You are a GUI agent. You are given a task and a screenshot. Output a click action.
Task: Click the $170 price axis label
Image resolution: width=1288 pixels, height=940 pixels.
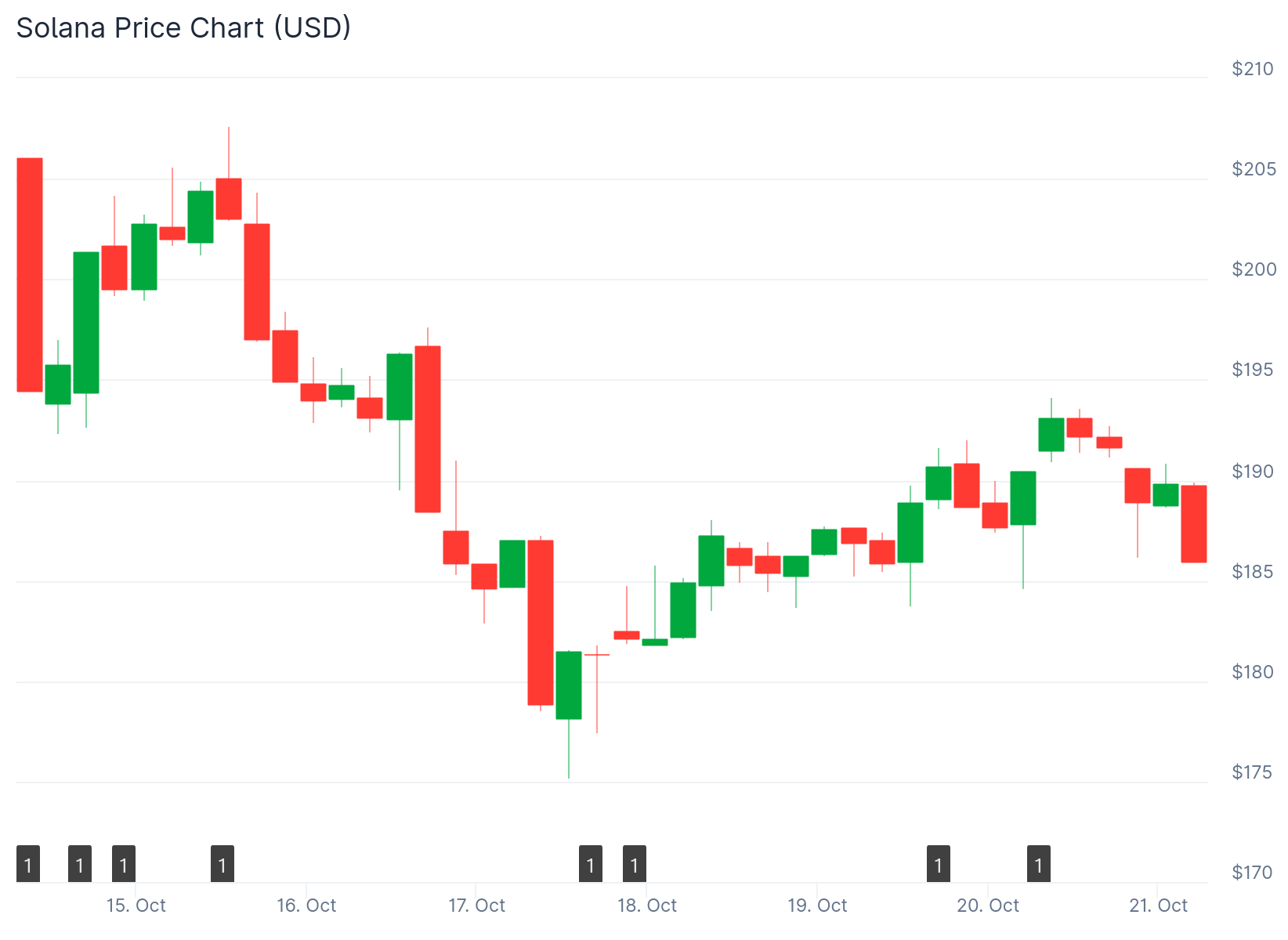pyautogui.click(x=1253, y=872)
